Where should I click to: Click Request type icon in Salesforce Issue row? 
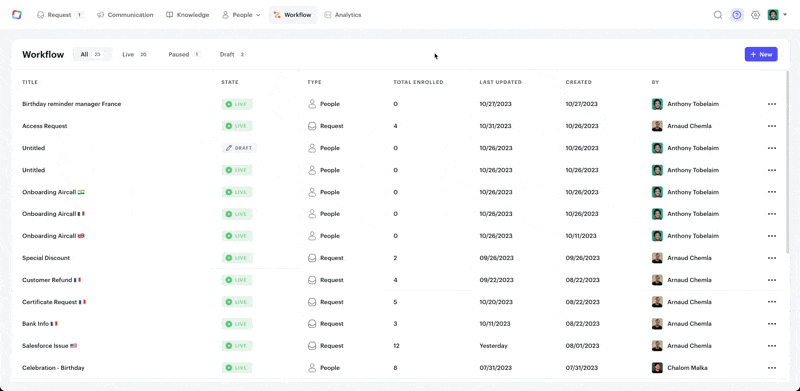(312, 346)
